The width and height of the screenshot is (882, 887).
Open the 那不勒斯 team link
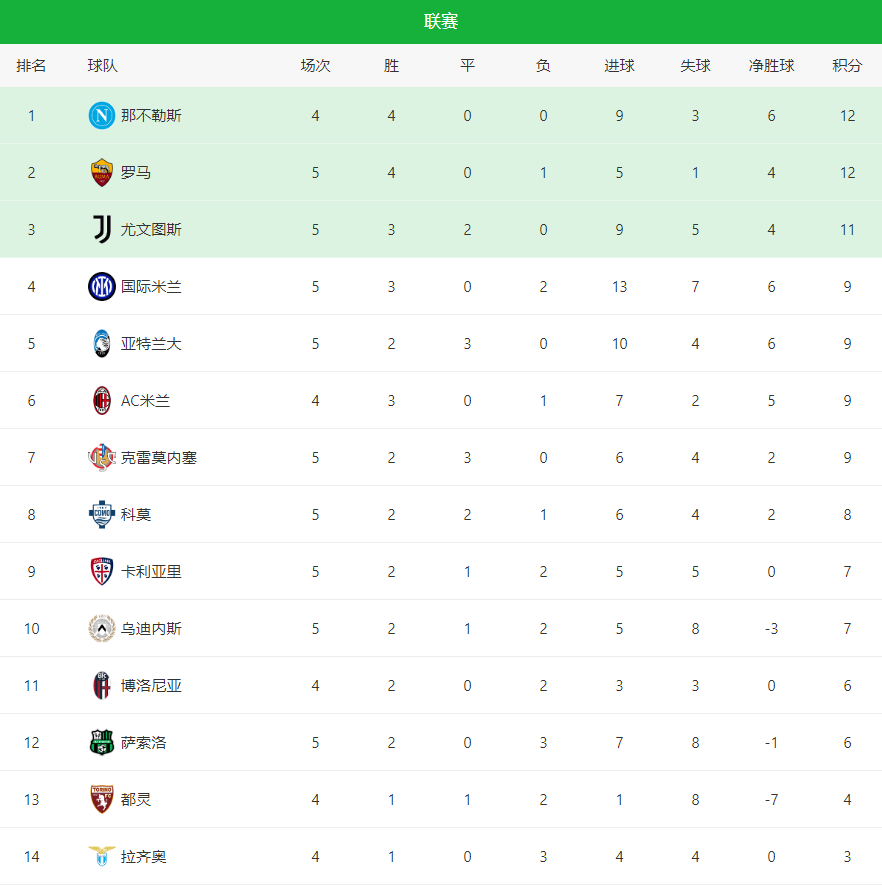151,116
